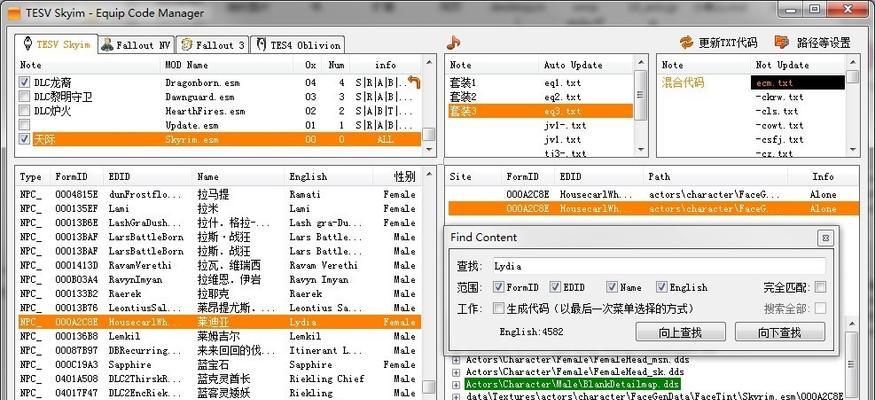Screen dimensions: 875x400
Task: Uncheck the DLC龙裔 Dragonborn.esm checkbox
Action: click(24, 82)
